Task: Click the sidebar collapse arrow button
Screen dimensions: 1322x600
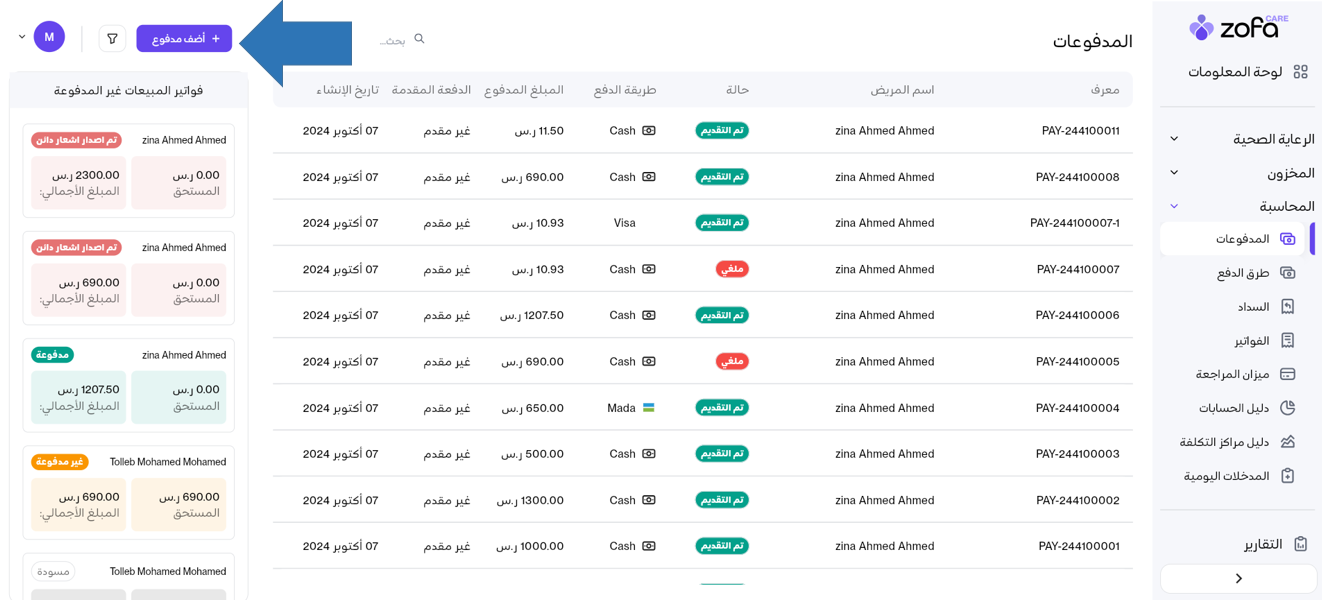Action: 1238,578
